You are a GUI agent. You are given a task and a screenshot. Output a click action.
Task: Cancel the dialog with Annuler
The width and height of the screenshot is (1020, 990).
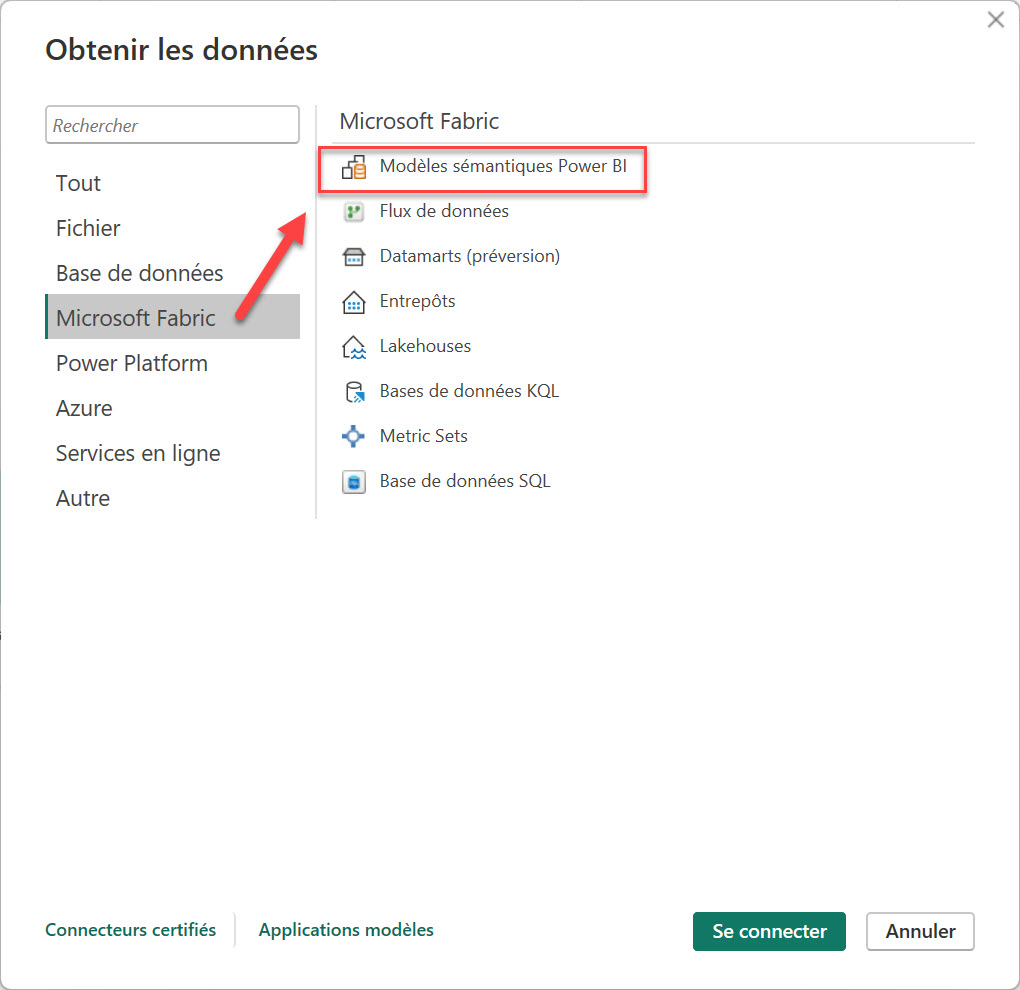pyautogui.click(x=920, y=931)
